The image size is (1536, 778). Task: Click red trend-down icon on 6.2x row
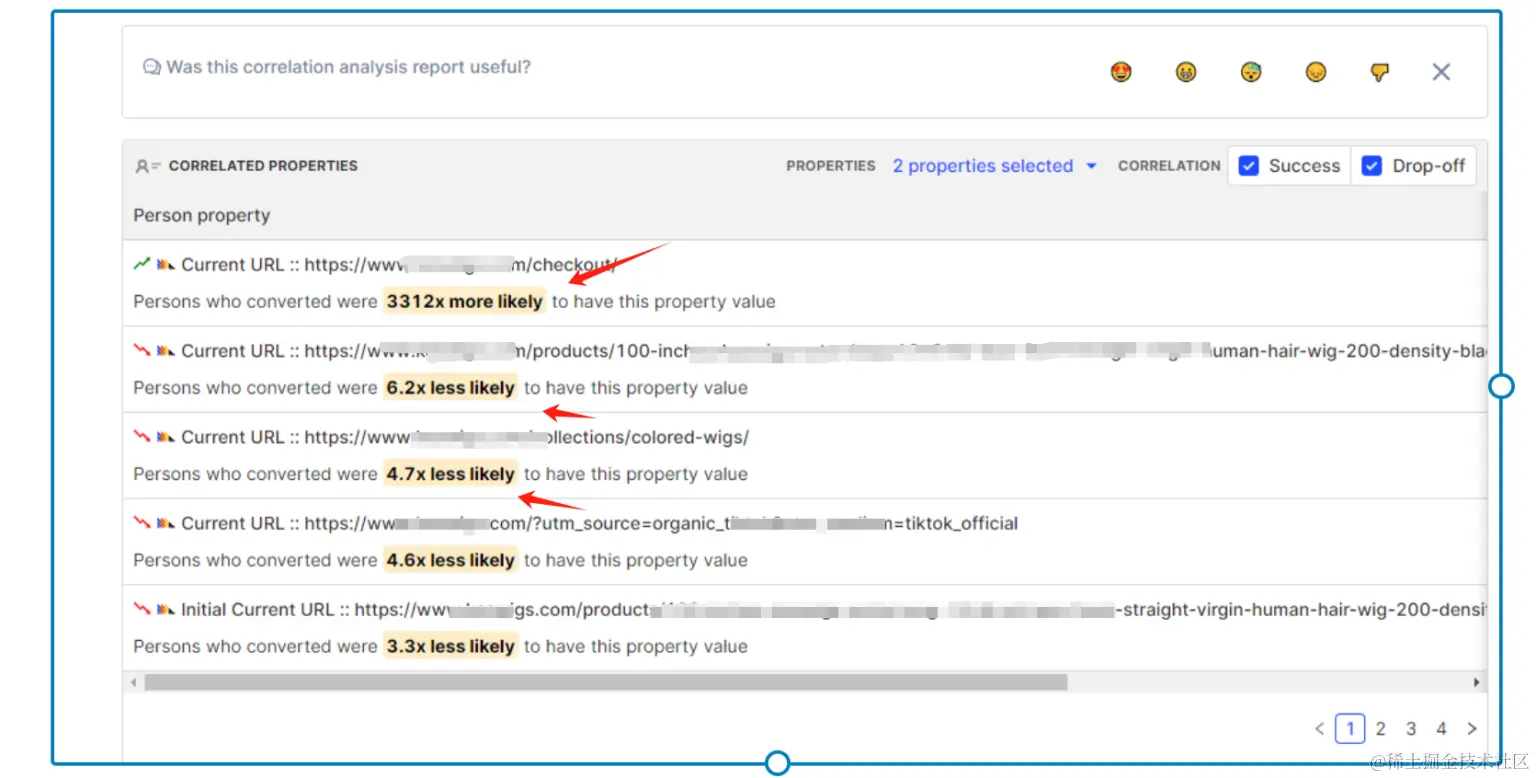142,351
